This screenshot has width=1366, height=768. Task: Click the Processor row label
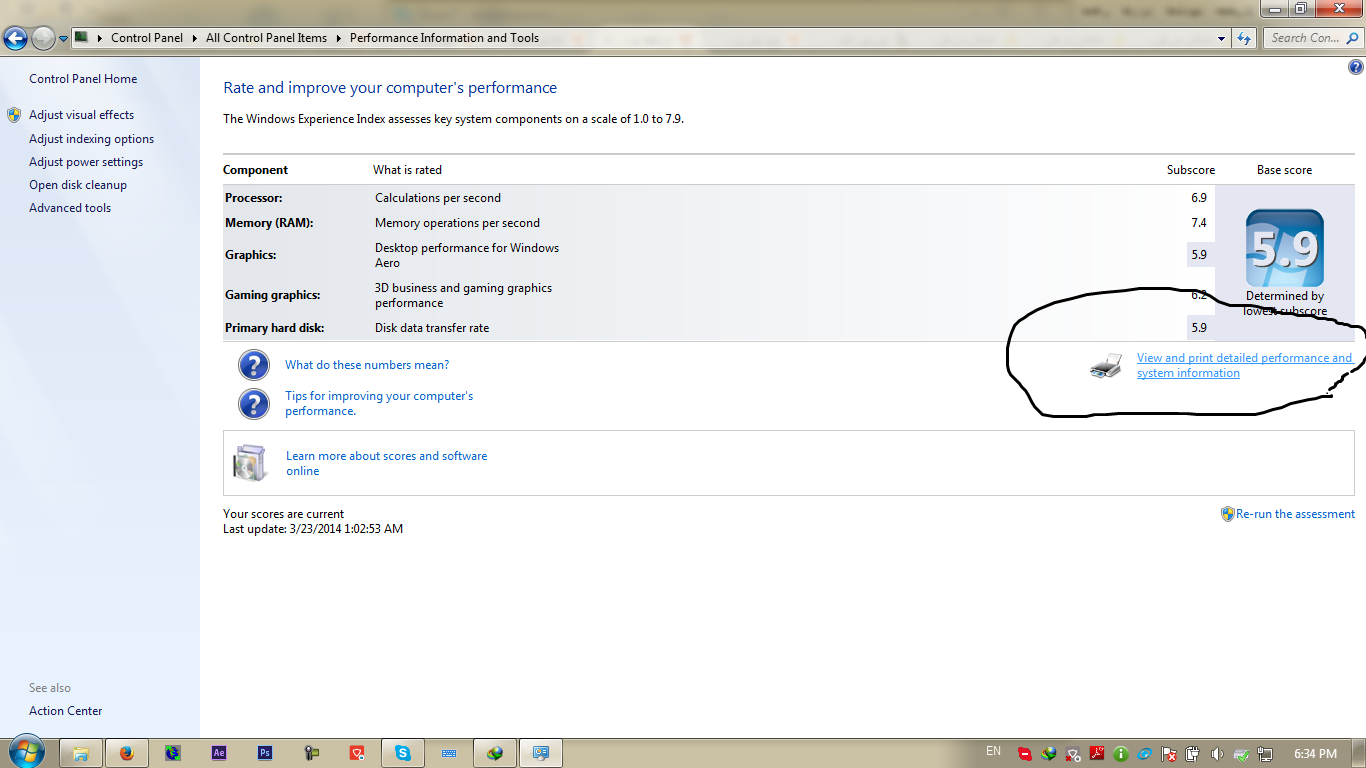point(254,198)
